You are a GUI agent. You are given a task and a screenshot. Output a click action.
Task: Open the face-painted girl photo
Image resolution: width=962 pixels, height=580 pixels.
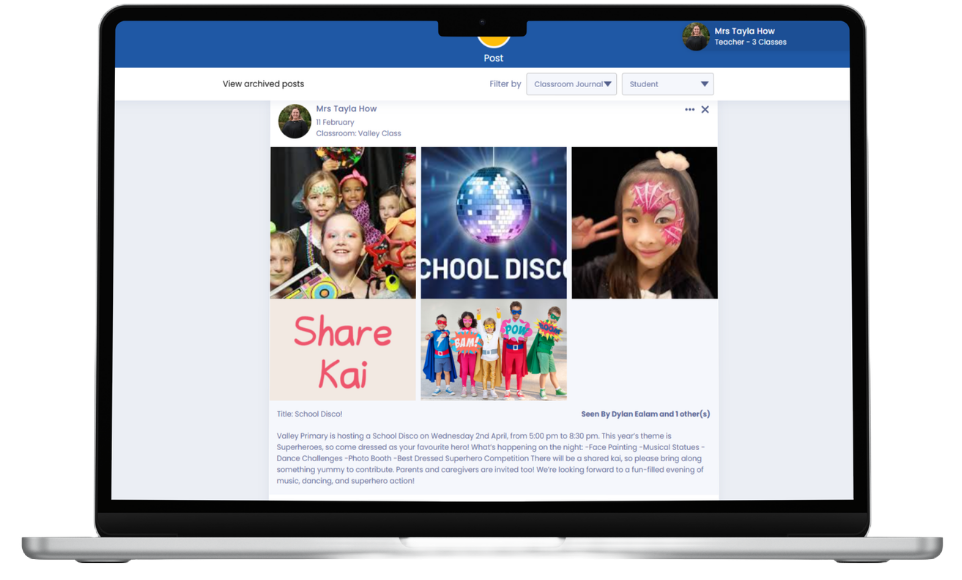(644, 222)
